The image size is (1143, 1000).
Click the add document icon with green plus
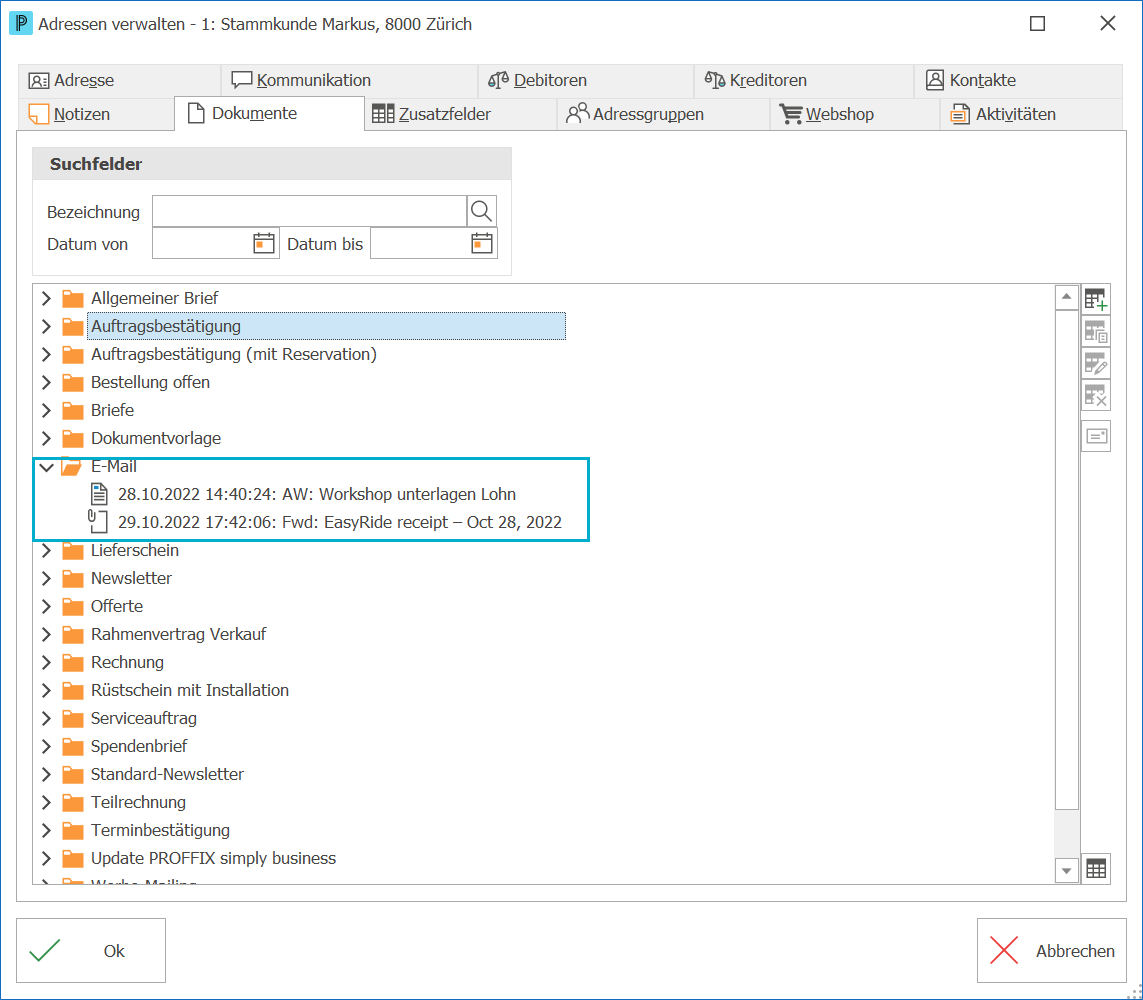coord(1095,299)
